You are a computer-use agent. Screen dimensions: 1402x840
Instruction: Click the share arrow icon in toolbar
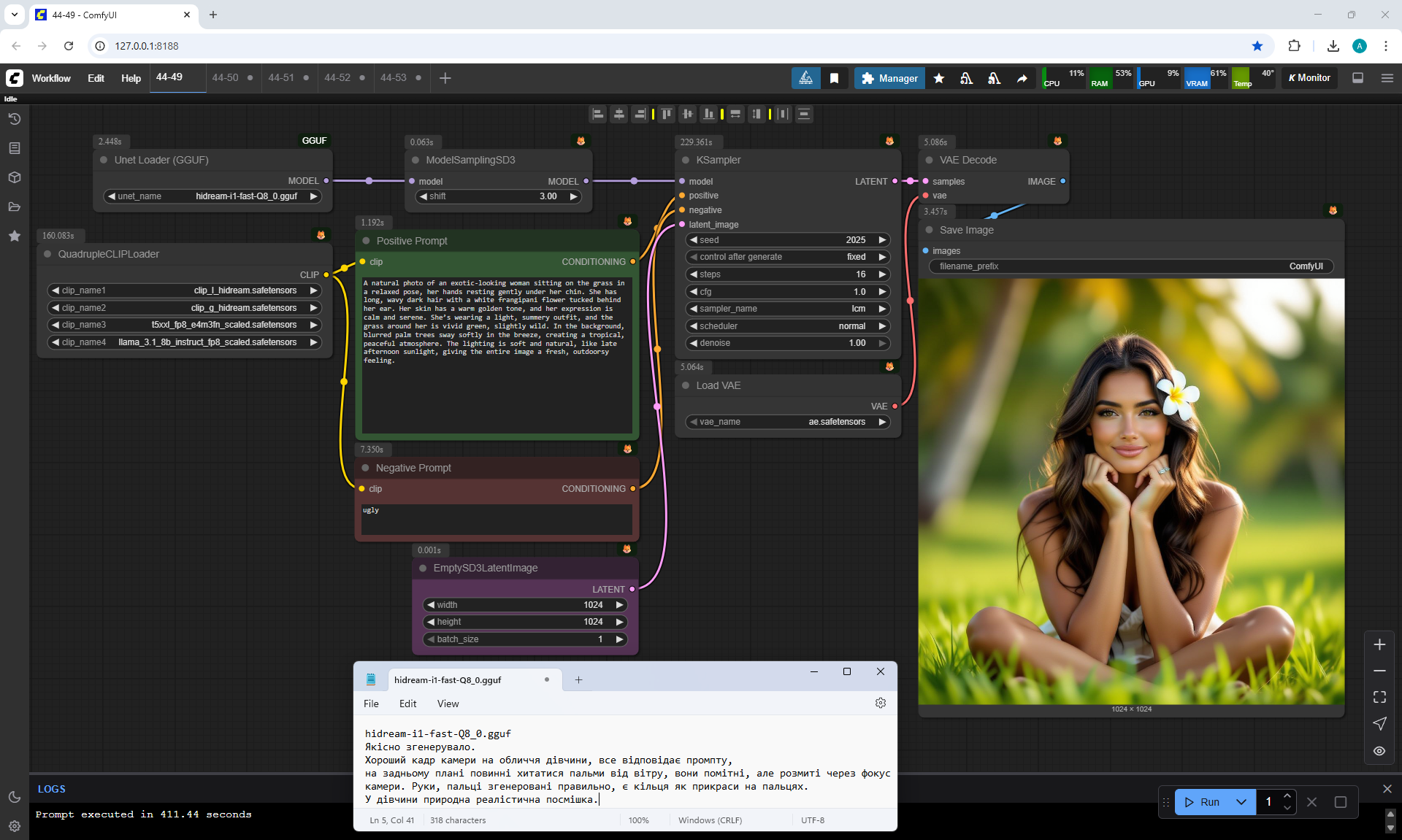(1022, 78)
